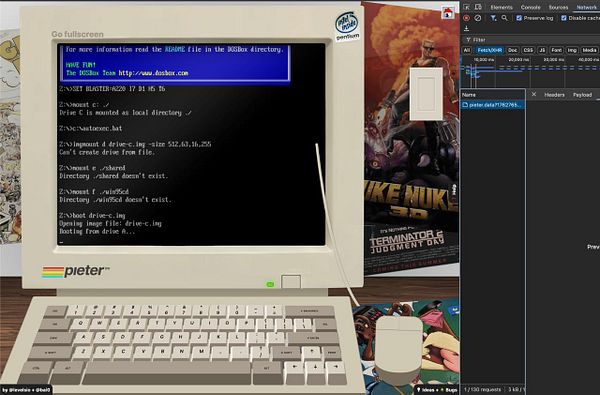Close the request details pane

[534, 94]
